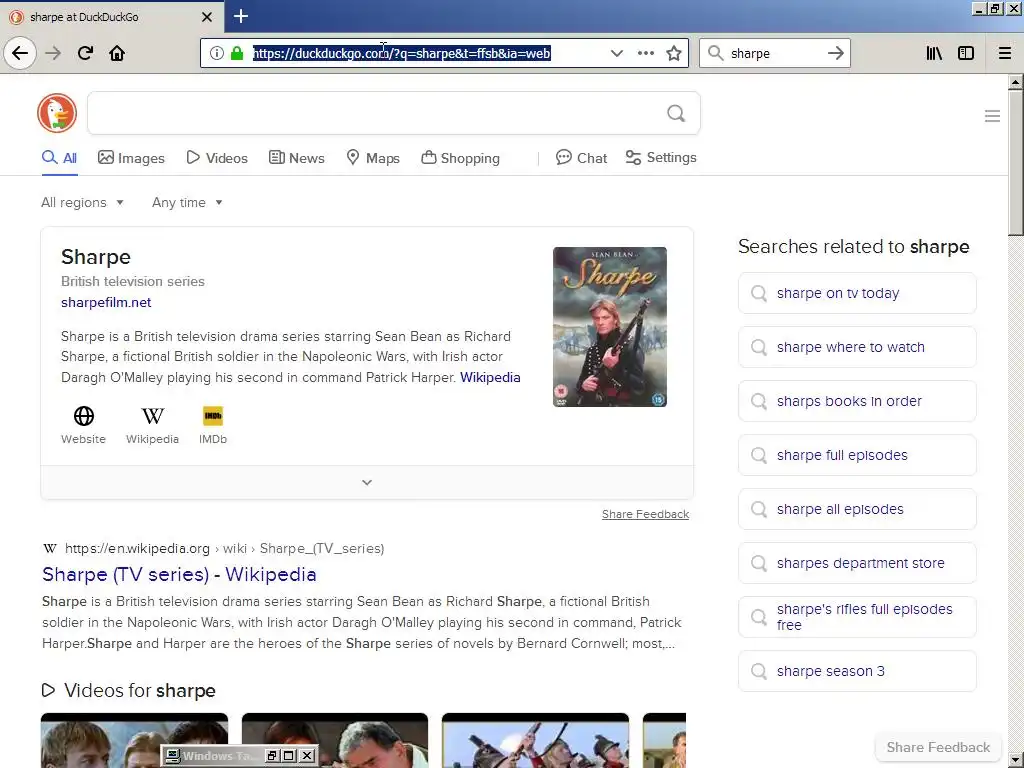Open the All regions dropdown
Screen dimensions: 1024x768
coord(82,202)
